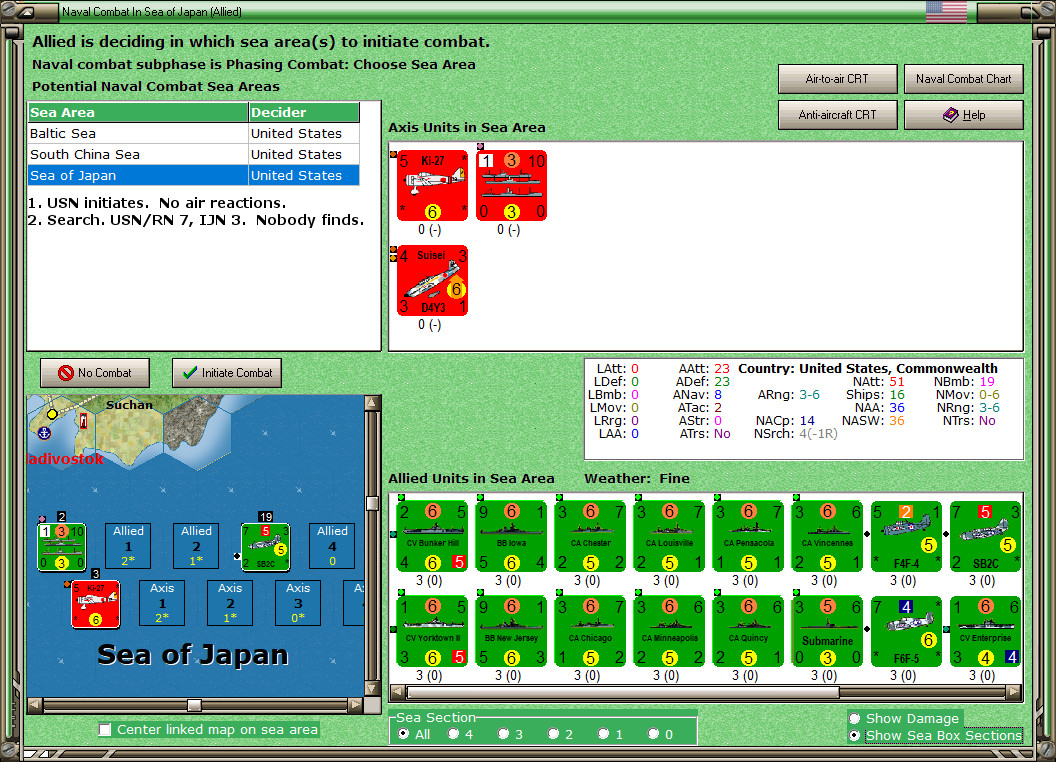Select the F4F-4 aircraft counter
The width and height of the screenshot is (1056, 762).
pyautogui.click(x=906, y=536)
